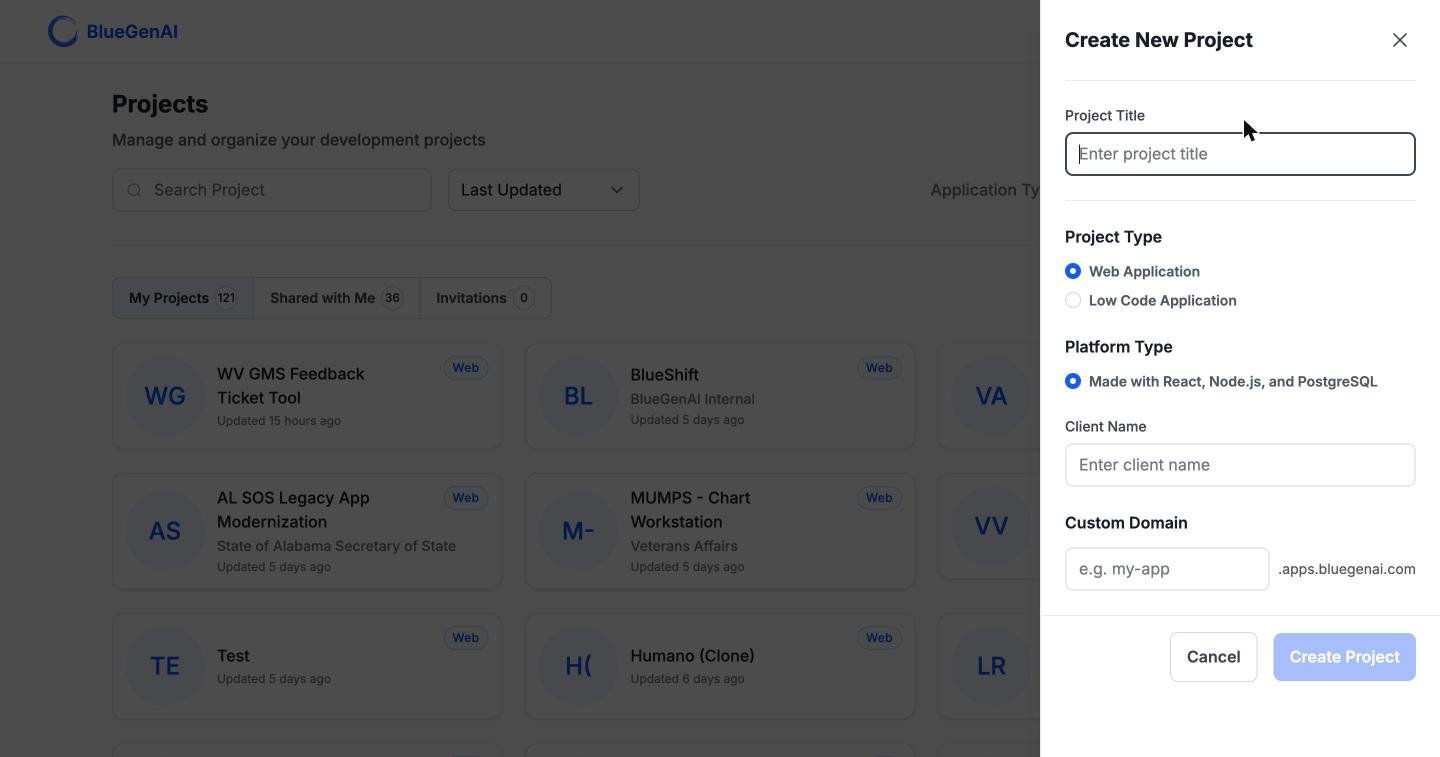Click the 121 count badge
This screenshot has width=1440, height=757.
pos(226,298)
